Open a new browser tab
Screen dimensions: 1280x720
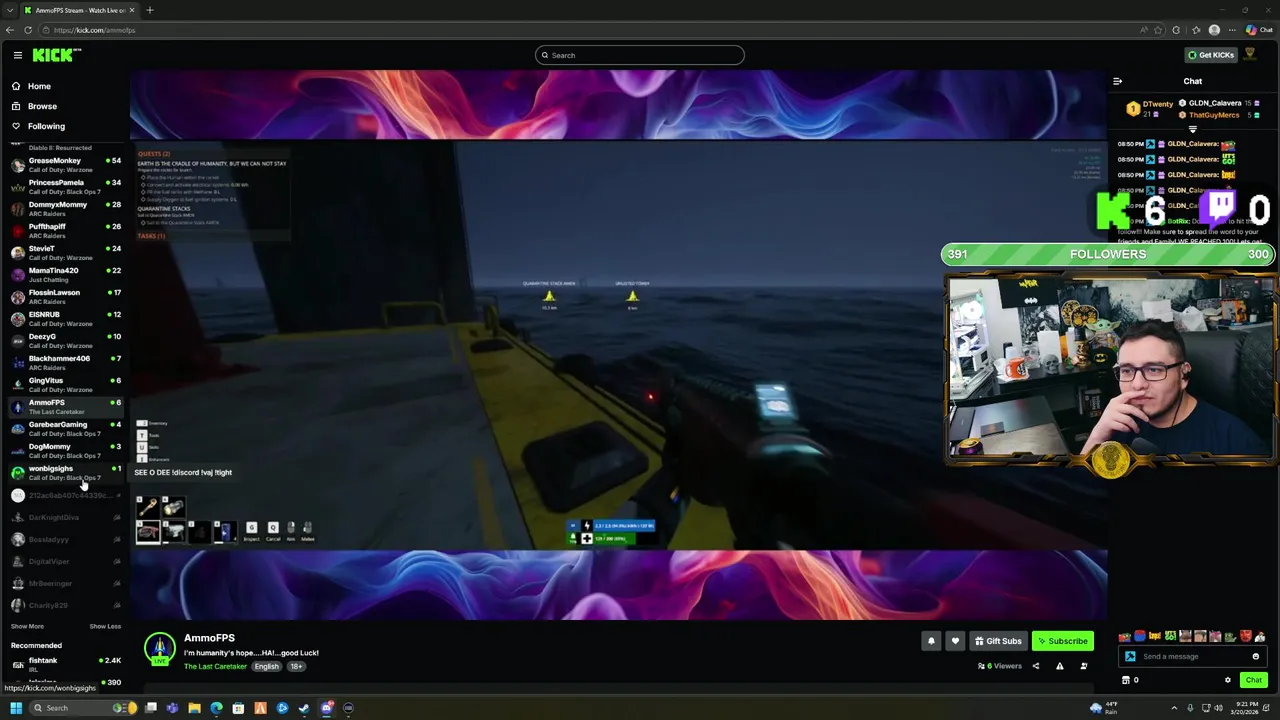[x=150, y=10]
